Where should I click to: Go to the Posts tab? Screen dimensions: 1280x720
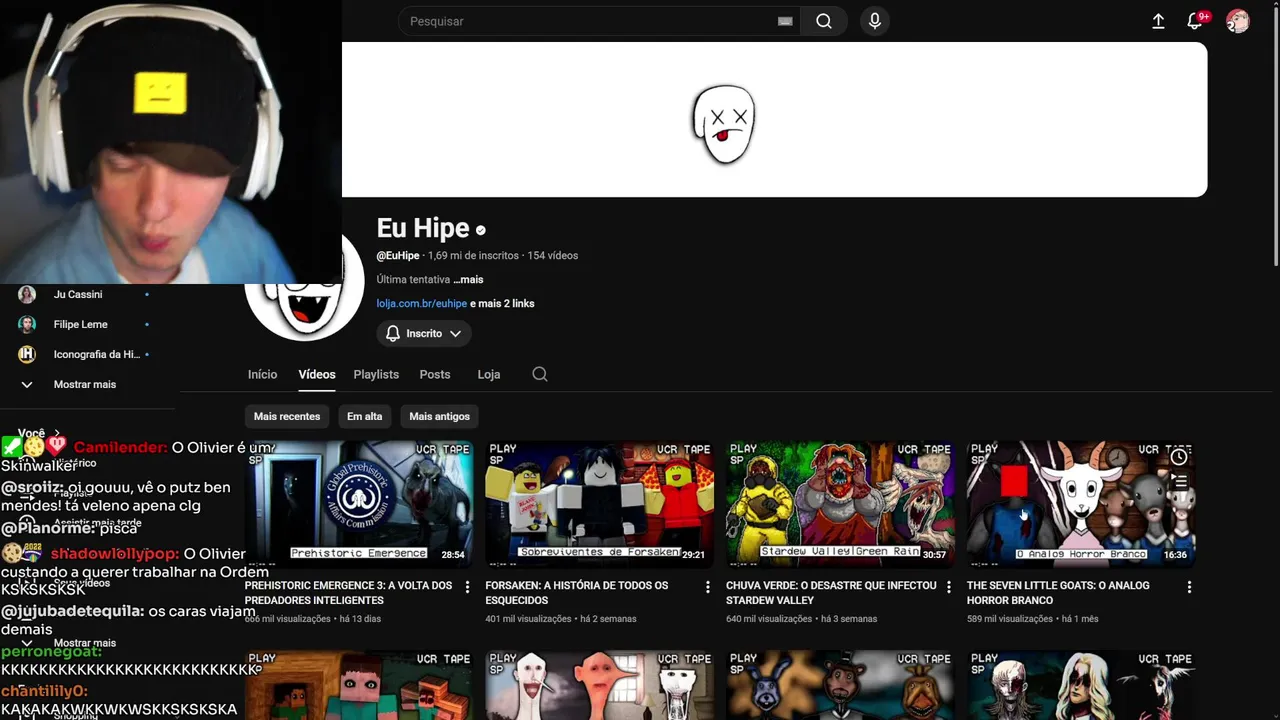coord(435,374)
